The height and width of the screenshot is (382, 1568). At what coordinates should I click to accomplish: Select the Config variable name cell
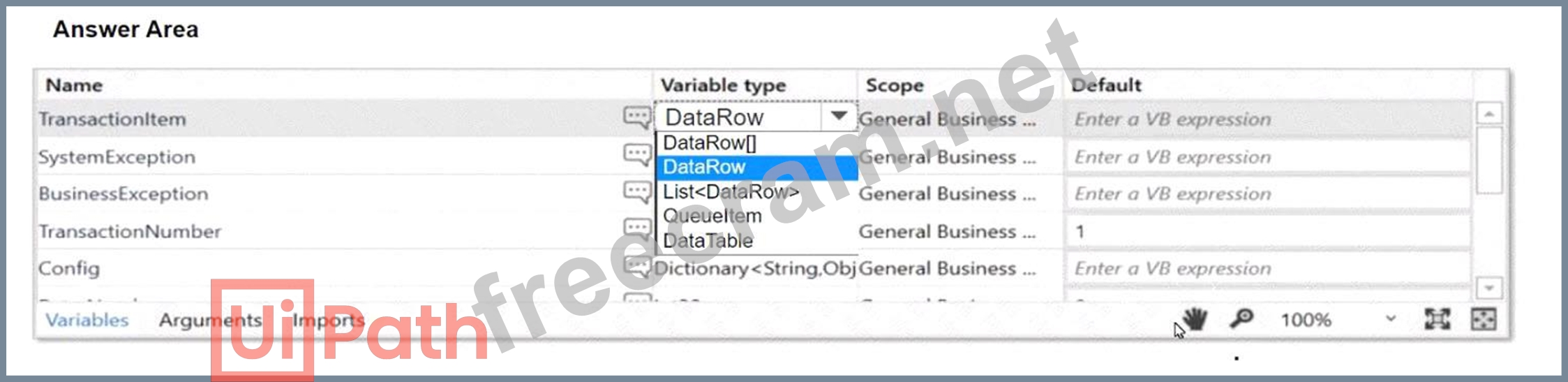[x=69, y=269]
